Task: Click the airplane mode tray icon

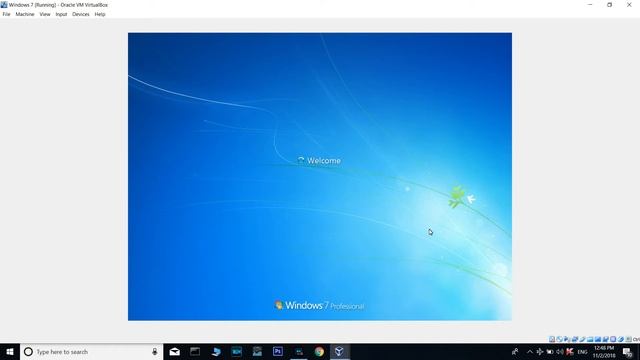Action: [x=540, y=351]
